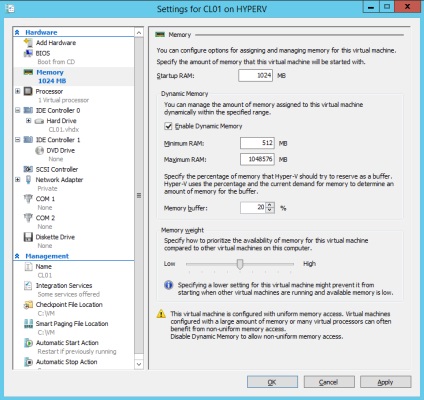This screenshot has width=424, height=400.
Task: Select Diskette Drive label
Action: tap(55, 237)
